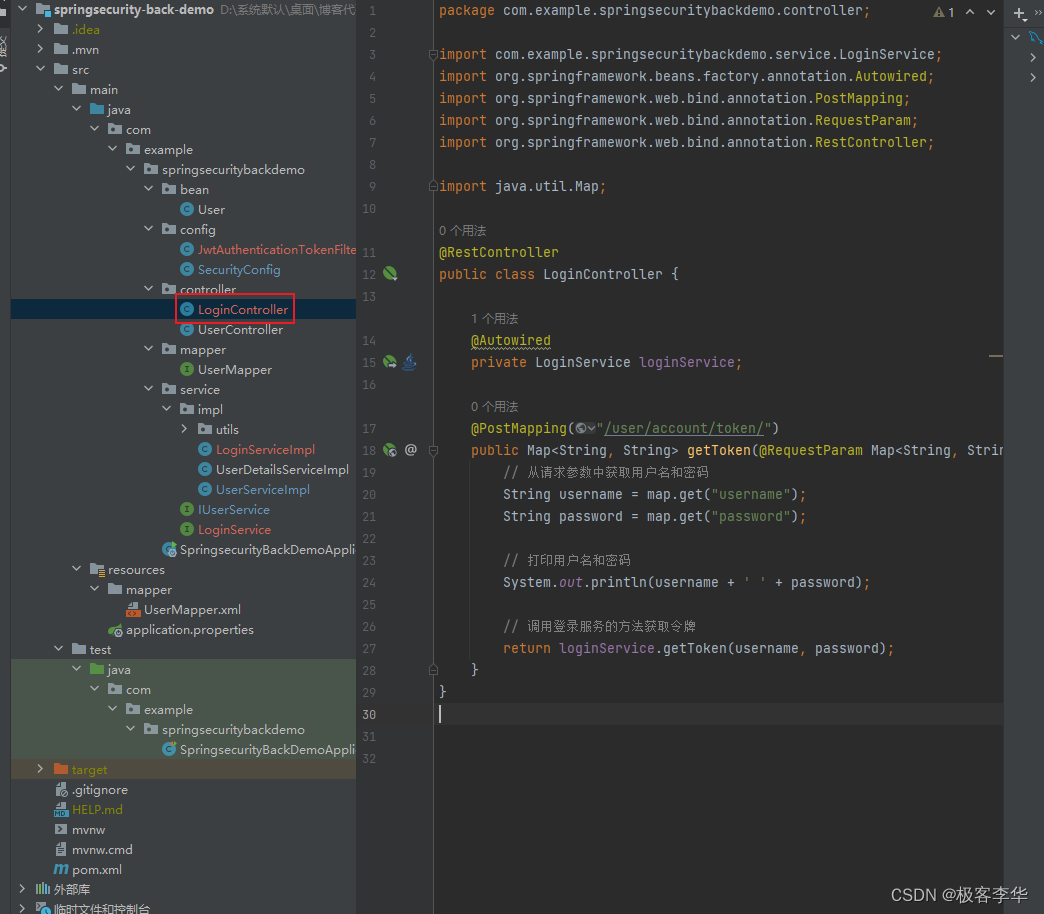This screenshot has height=914, width=1044.
Task: Open test SpringsecurityBackDemoApplication test class
Action: click(x=260, y=750)
